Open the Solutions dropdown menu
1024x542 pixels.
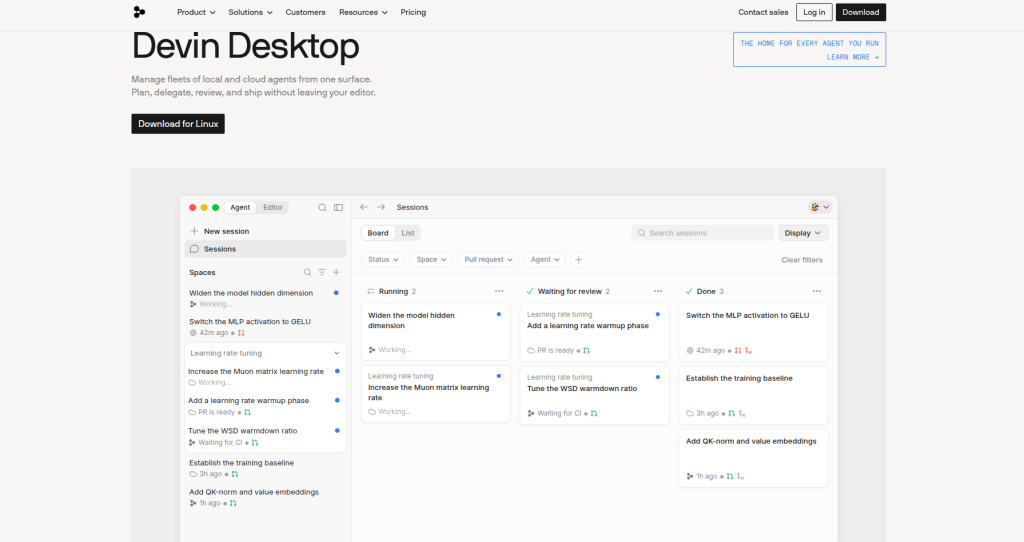(x=250, y=12)
